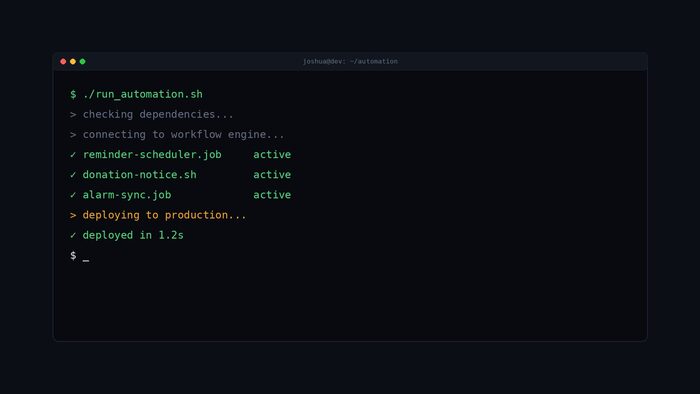This screenshot has height=394, width=700.
Task: Click the active status beside donation-notice.sh
Action: pyautogui.click(x=272, y=175)
